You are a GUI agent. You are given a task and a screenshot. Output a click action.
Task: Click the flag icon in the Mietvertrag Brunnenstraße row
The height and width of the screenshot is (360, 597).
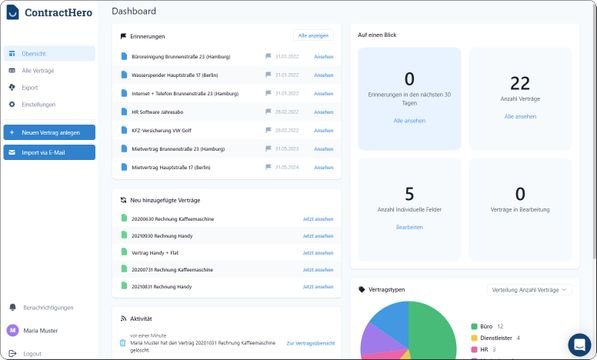[x=268, y=148]
